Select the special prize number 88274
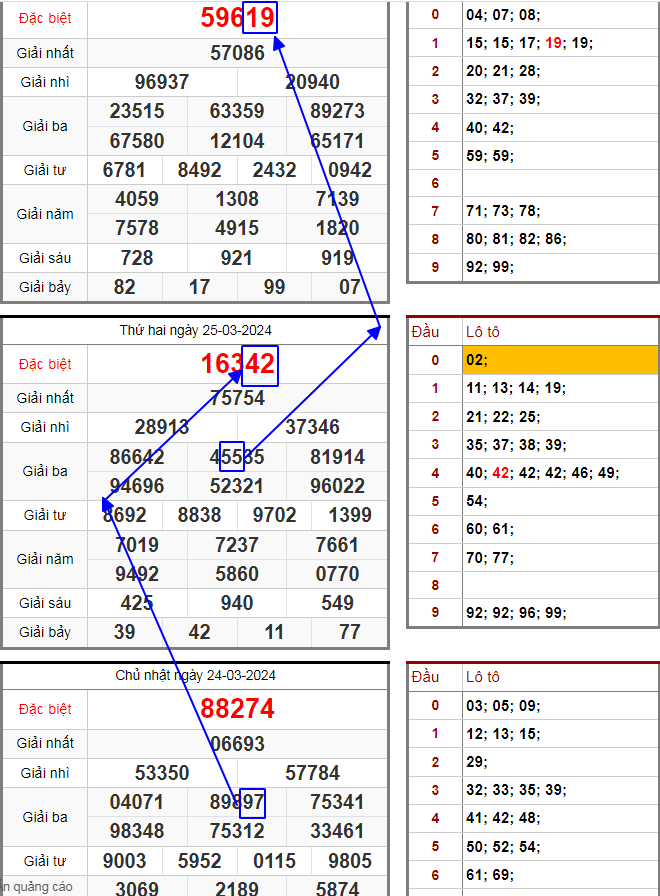 (237, 709)
